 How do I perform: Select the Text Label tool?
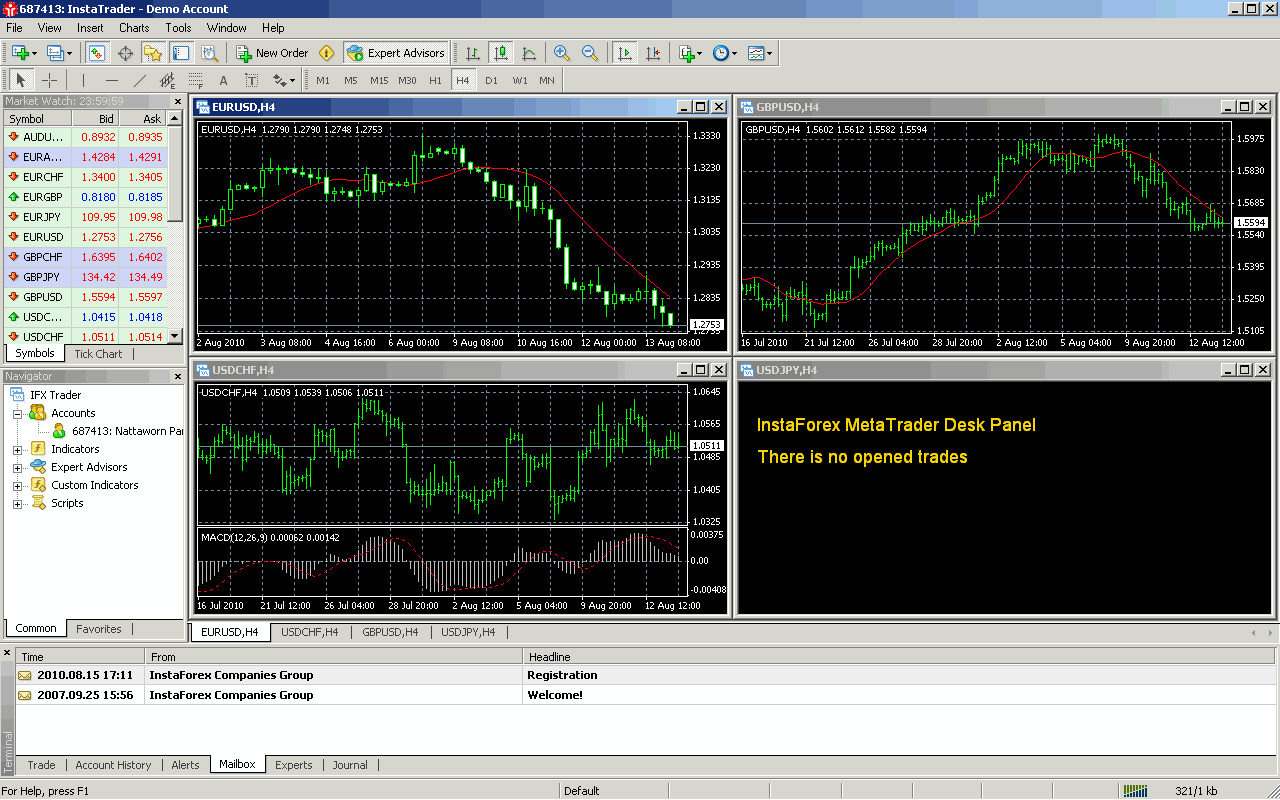coord(252,80)
